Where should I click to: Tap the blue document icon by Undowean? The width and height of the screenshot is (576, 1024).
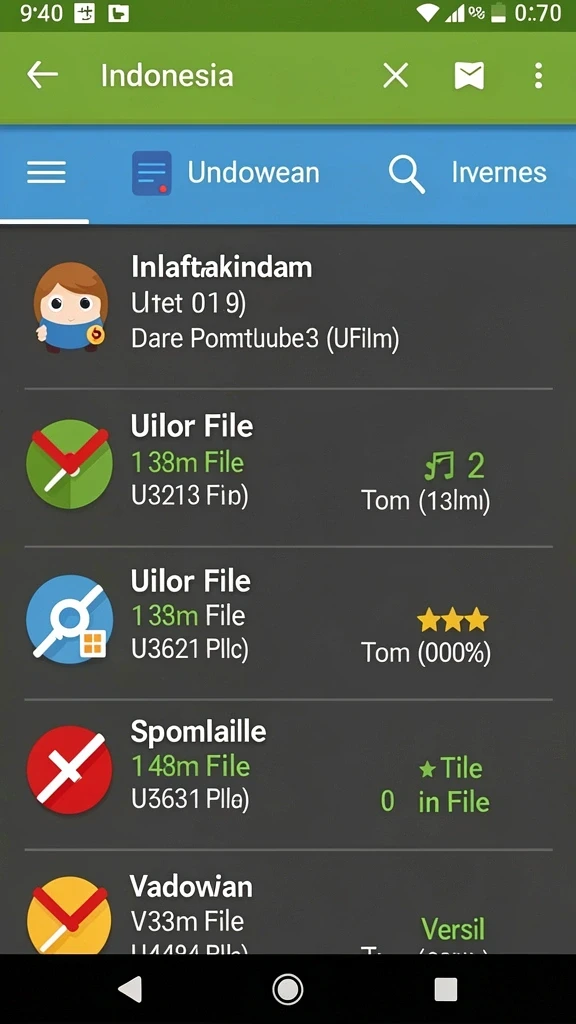point(152,173)
